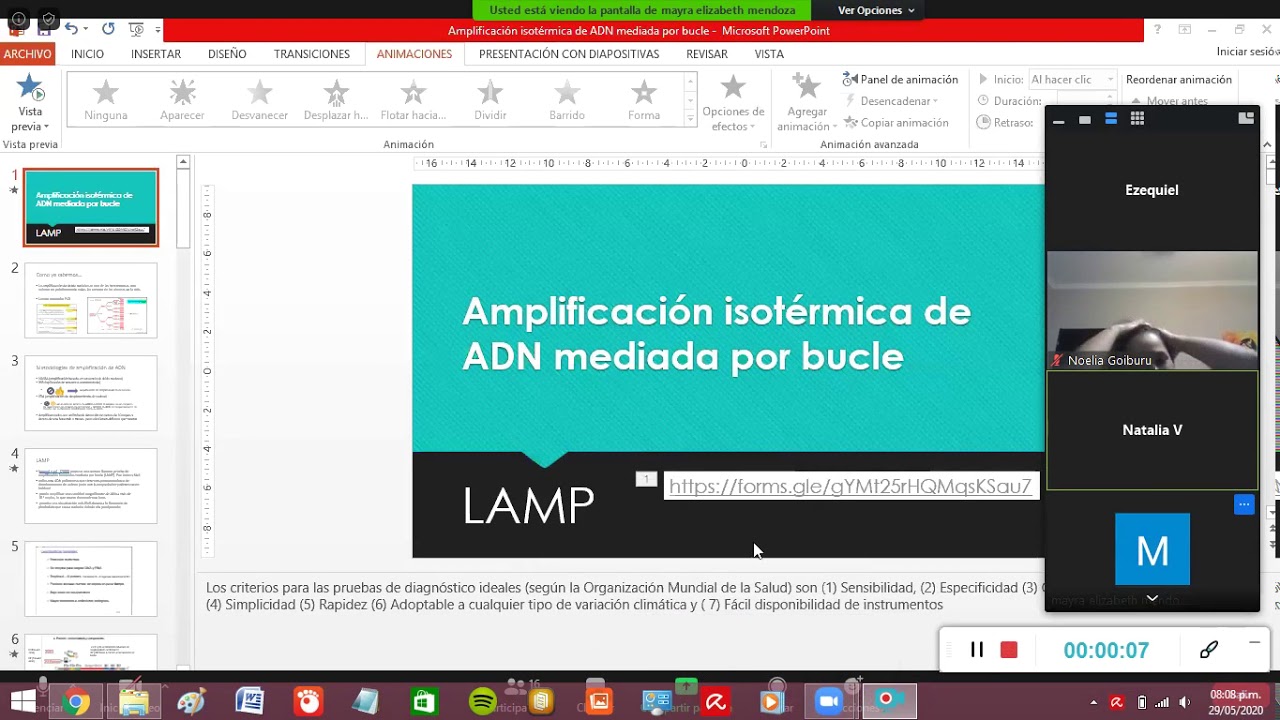Open Zoom from the taskbar

click(829, 702)
